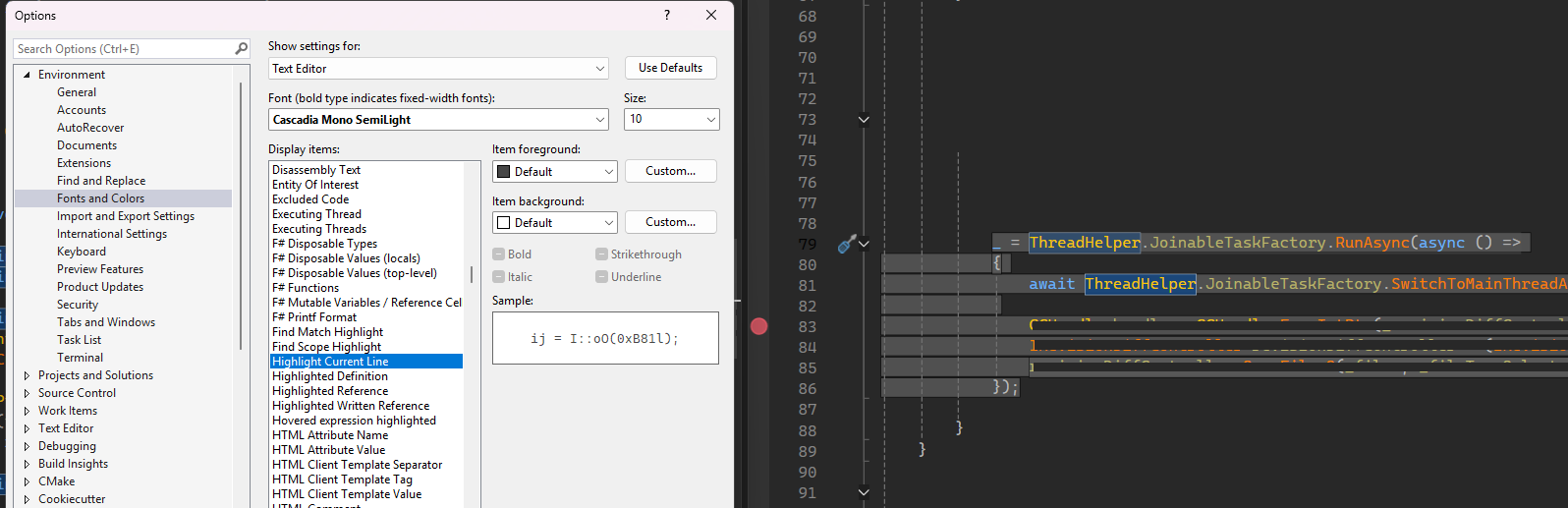Screen dimensions: 1568x508
Task: Expand the Source Control node
Action: point(27,393)
